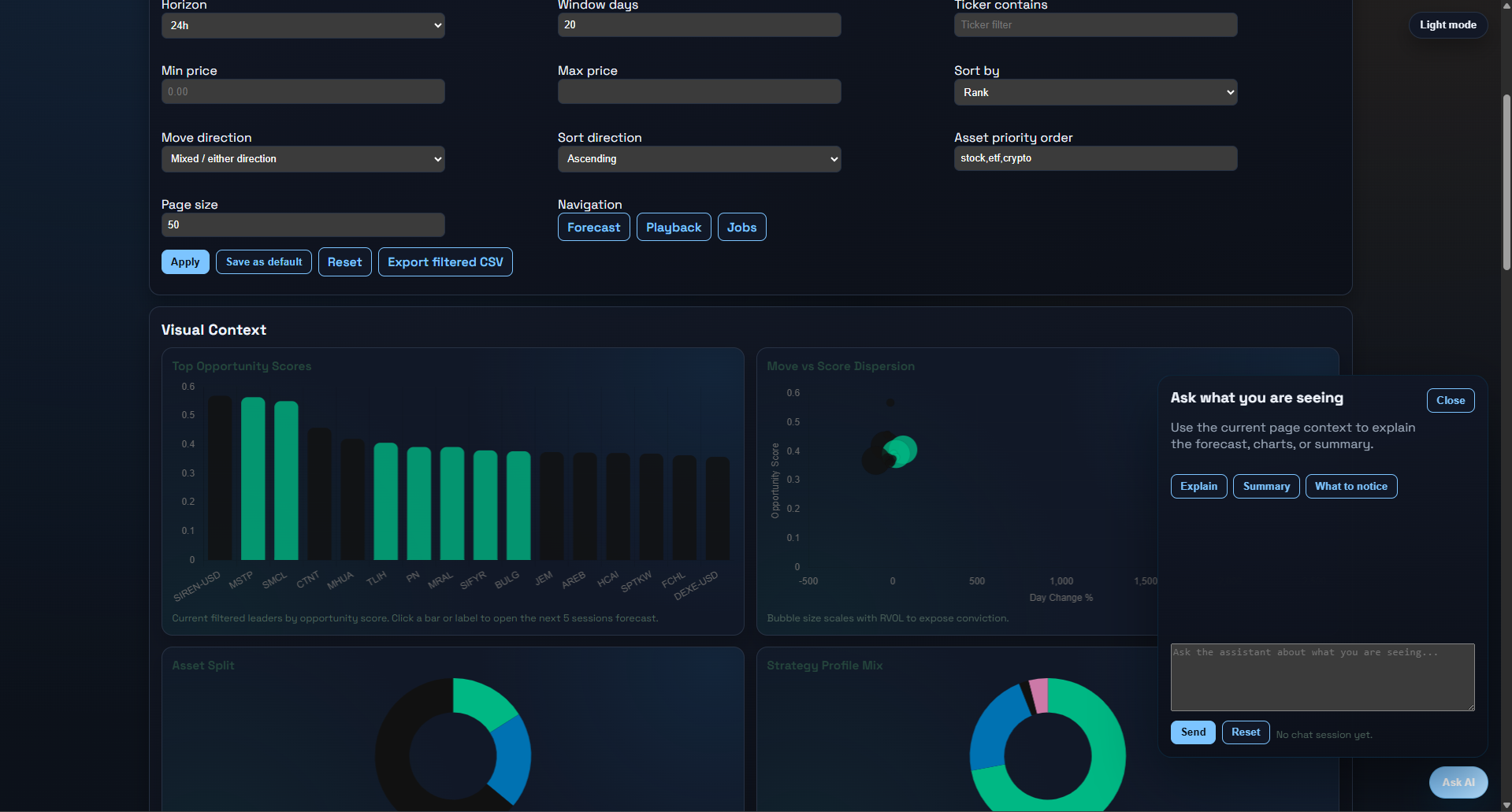Open the Sort direction Ascending dropdown
Image resolution: width=1512 pixels, height=812 pixels.
pyautogui.click(x=699, y=159)
